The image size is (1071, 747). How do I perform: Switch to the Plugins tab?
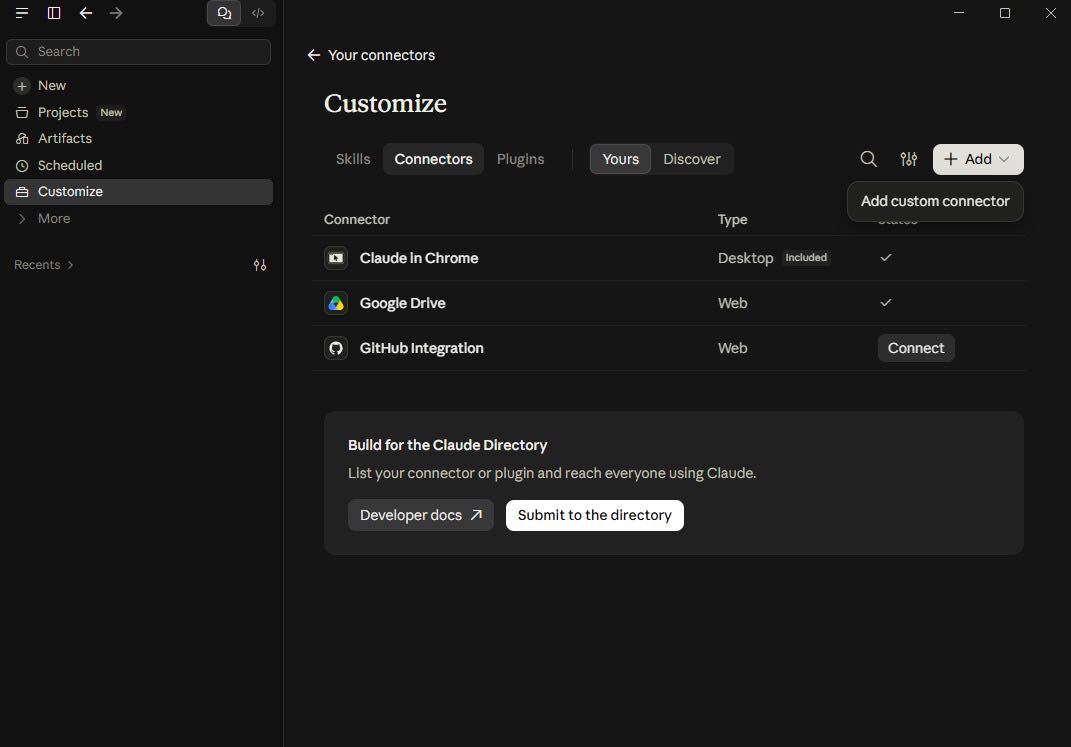pos(520,159)
